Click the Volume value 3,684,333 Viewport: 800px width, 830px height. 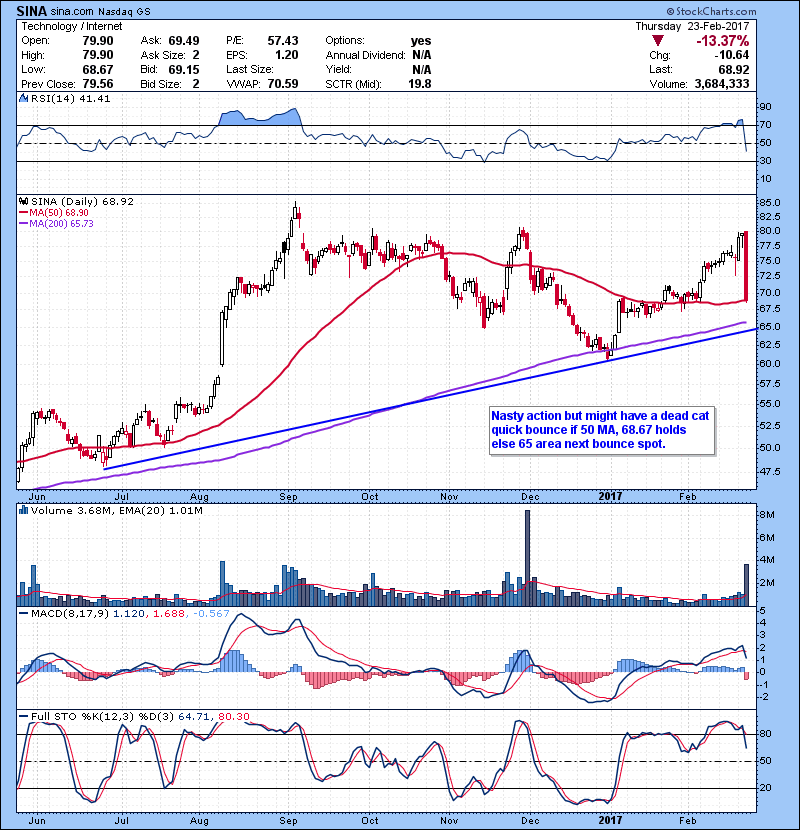722,84
